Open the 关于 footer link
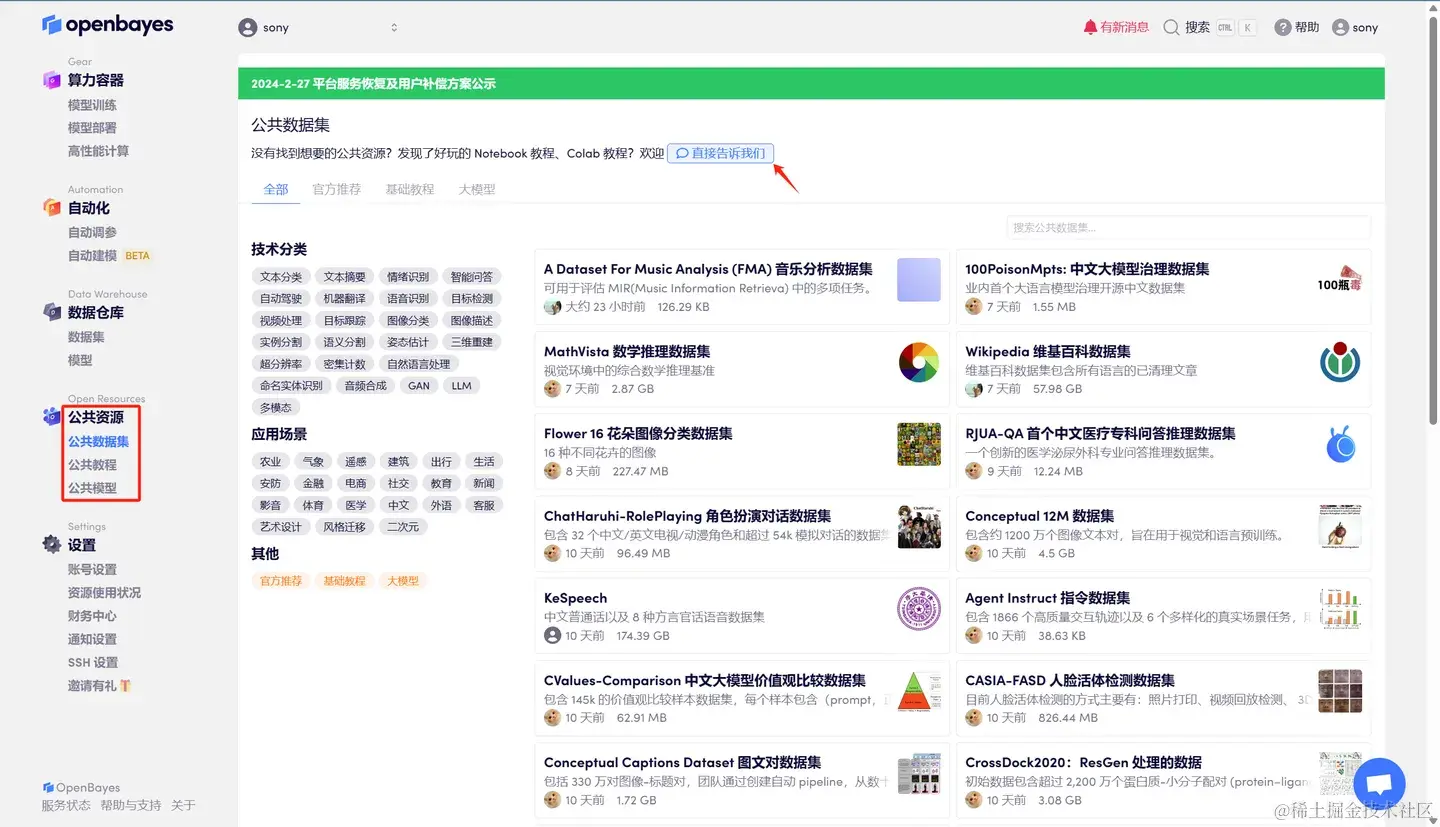The width and height of the screenshot is (1440, 827). 183,805
